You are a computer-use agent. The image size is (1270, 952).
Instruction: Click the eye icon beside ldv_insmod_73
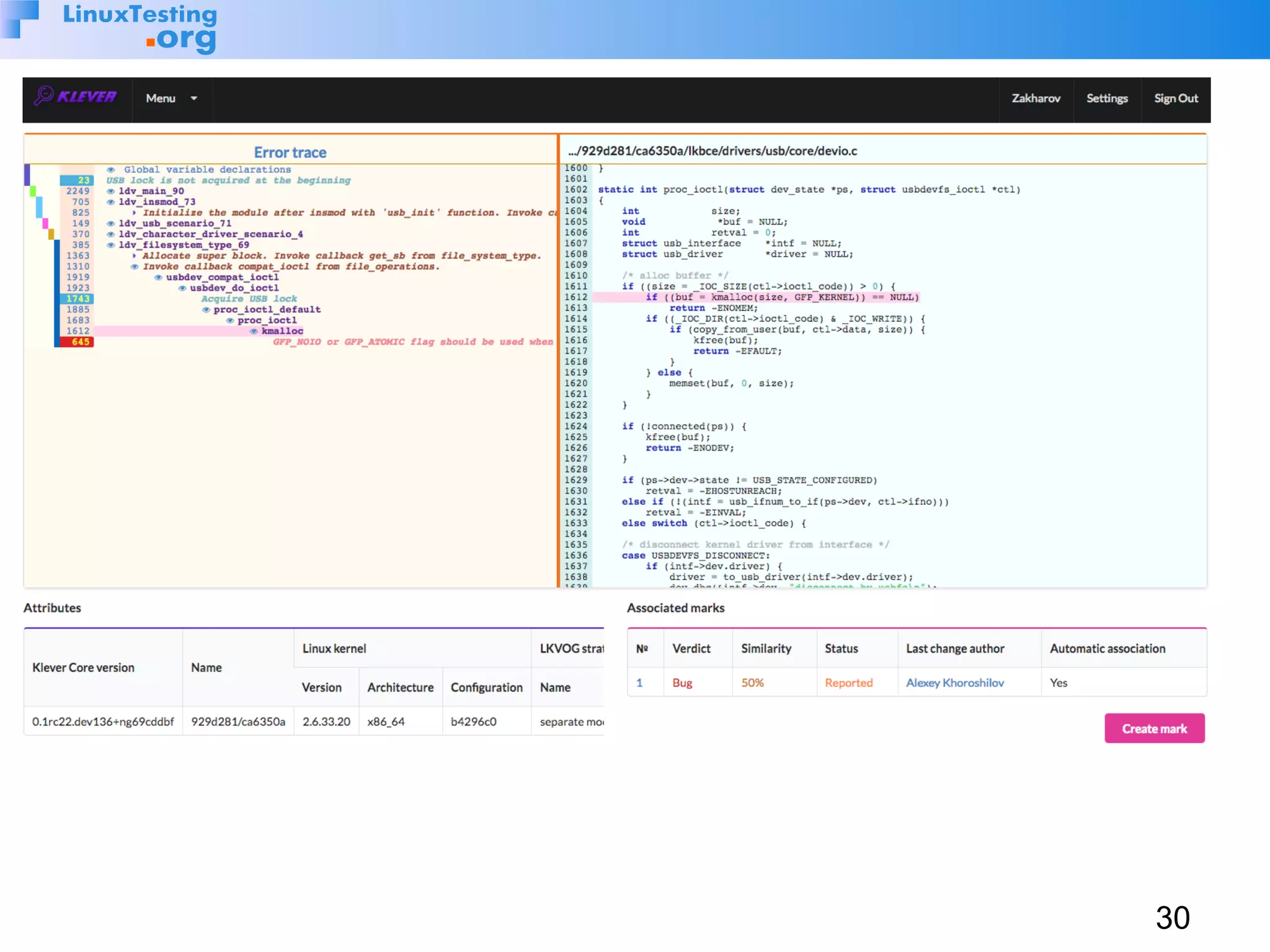pos(110,202)
